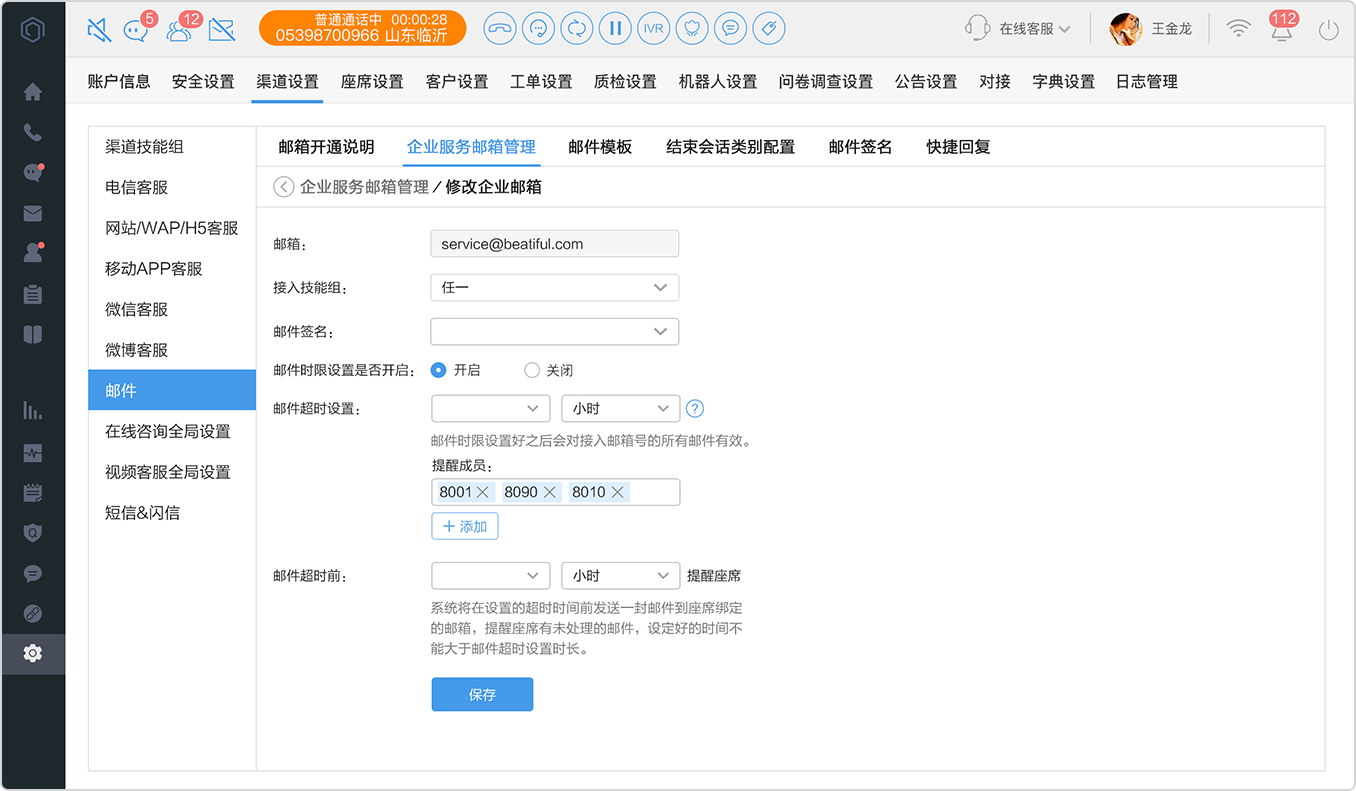Click the 保存 button
Screen dimensions: 1356x791
[482, 695]
